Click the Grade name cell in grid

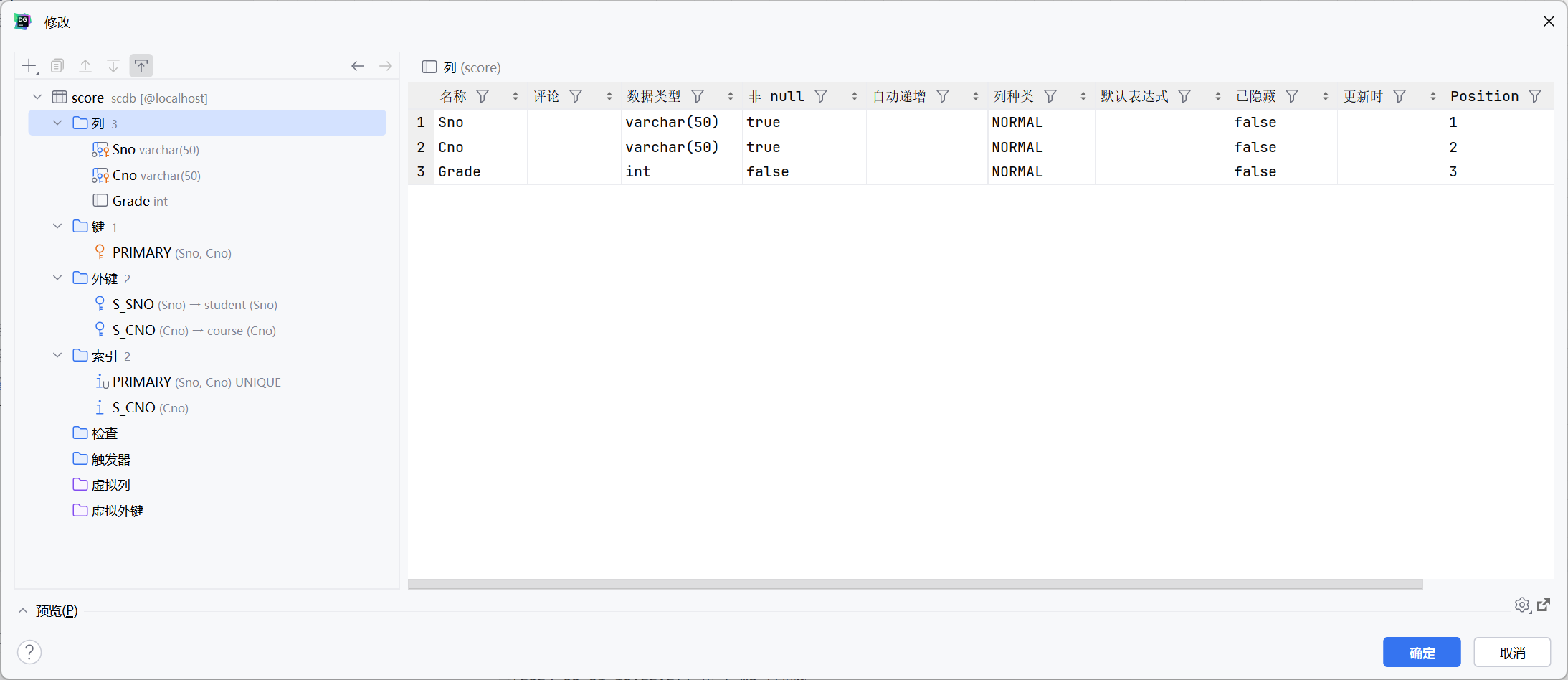481,171
